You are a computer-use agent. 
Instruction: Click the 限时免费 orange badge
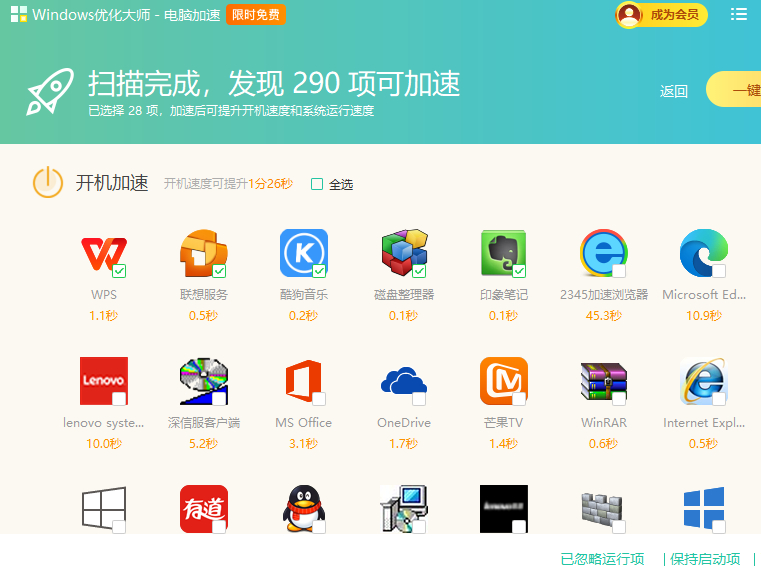click(x=256, y=15)
